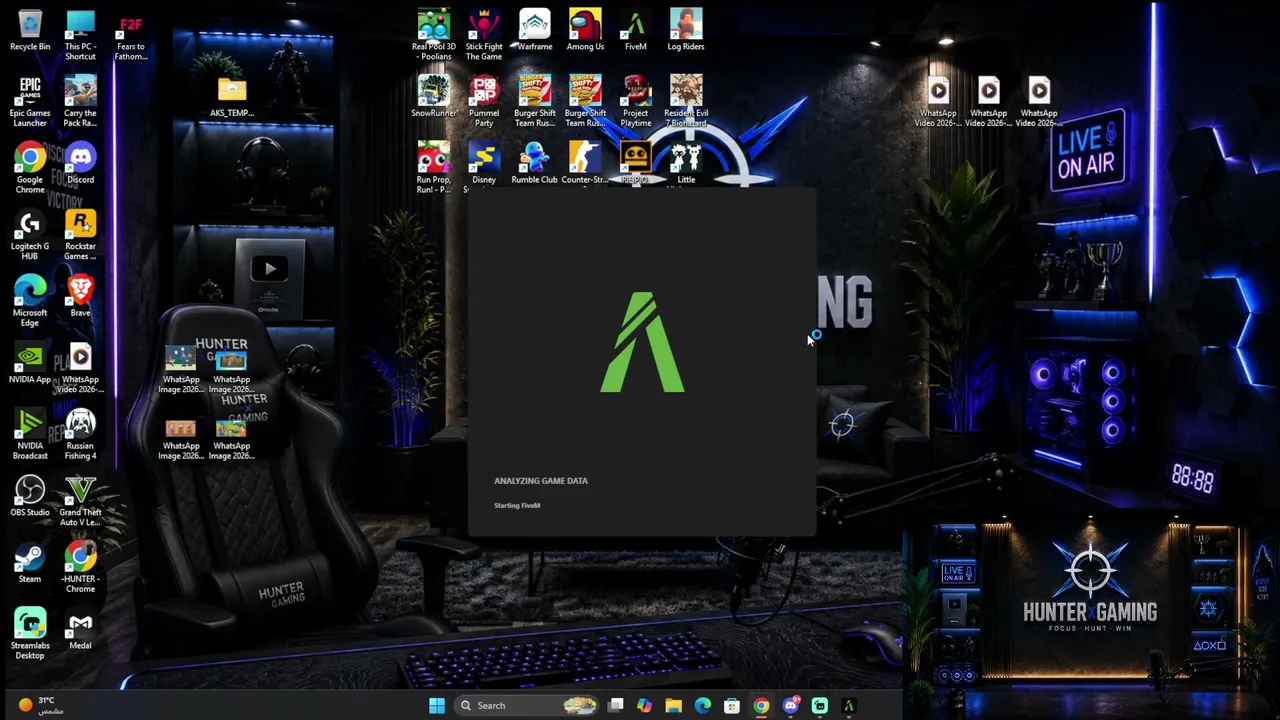
Task: Open WhatsApp Video file beside NVIDIA App
Action: point(80,368)
